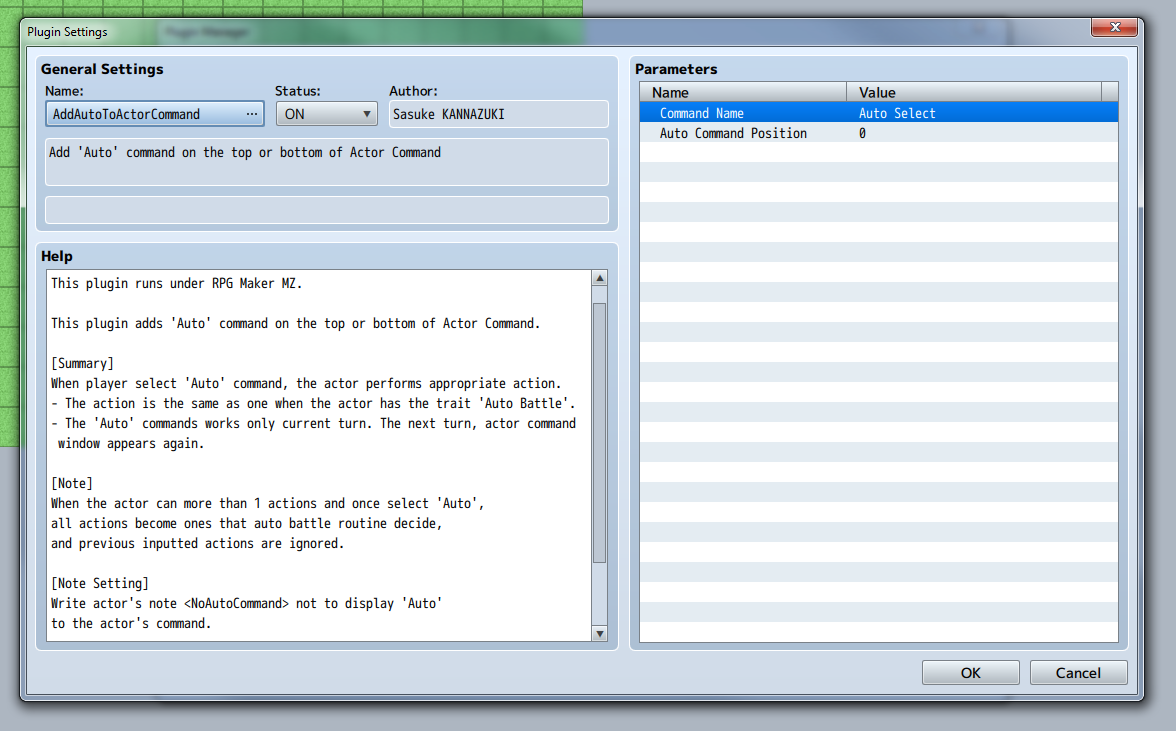Click the Help panel scroll-up arrow
Image resolution: width=1176 pixels, height=731 pixels.
tap(601, 277)
